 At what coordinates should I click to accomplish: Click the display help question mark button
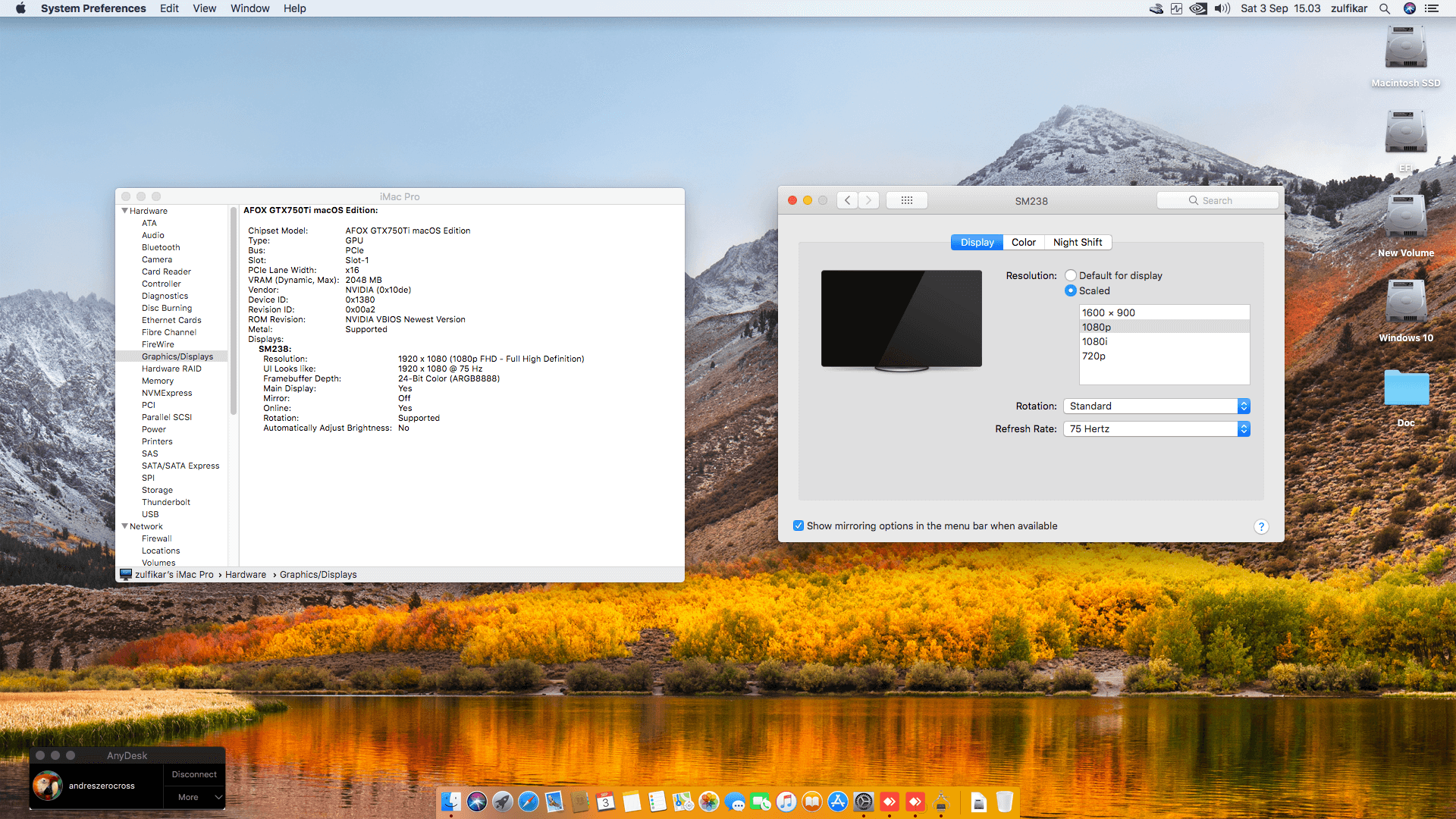(1261, 526)
